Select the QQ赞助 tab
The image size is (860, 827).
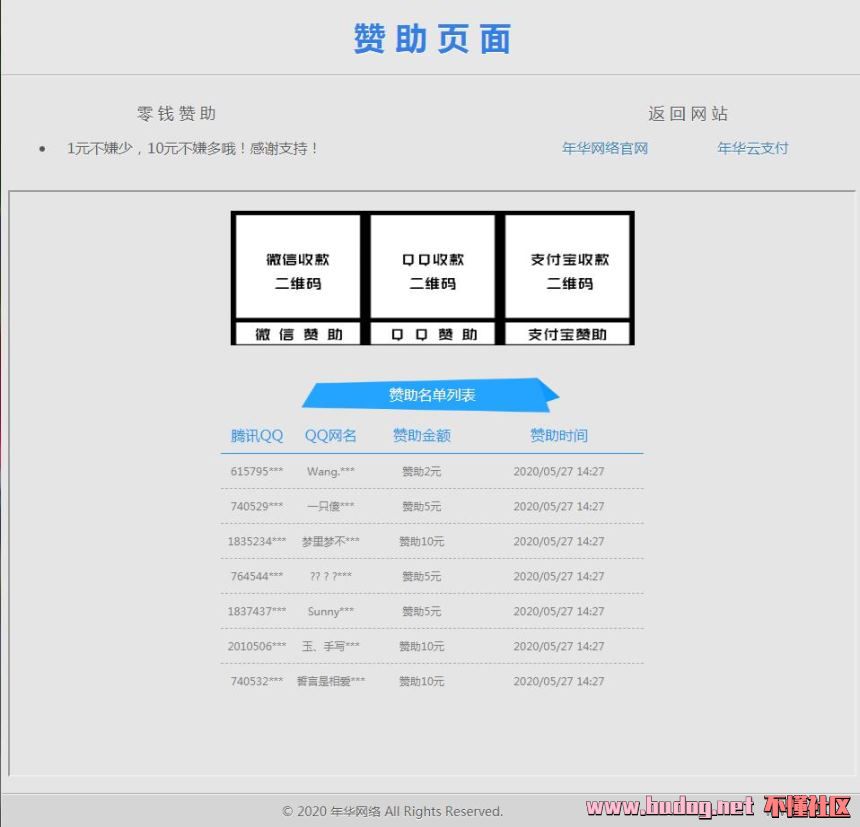[x=433, y=334]
